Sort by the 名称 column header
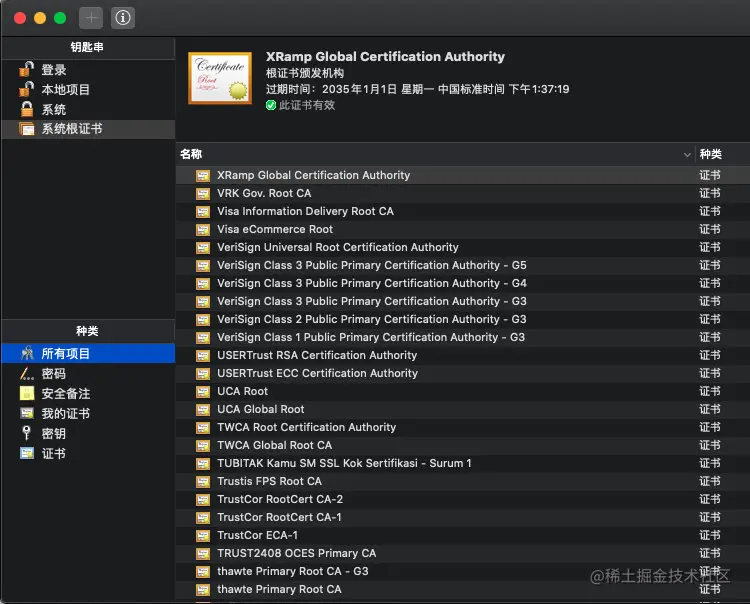This screenshot has width=750, height=604. [x=191, y=154]
